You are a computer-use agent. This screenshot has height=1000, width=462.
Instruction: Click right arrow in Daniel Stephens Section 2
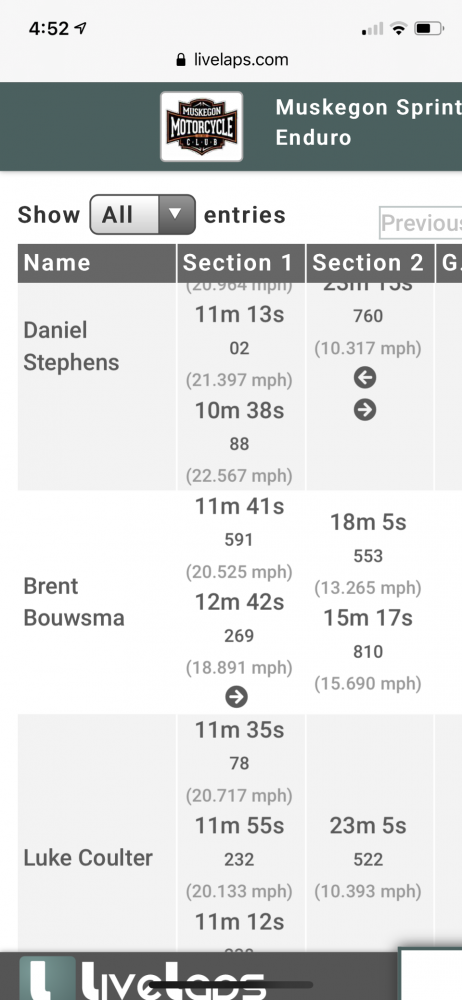(365, 410)
